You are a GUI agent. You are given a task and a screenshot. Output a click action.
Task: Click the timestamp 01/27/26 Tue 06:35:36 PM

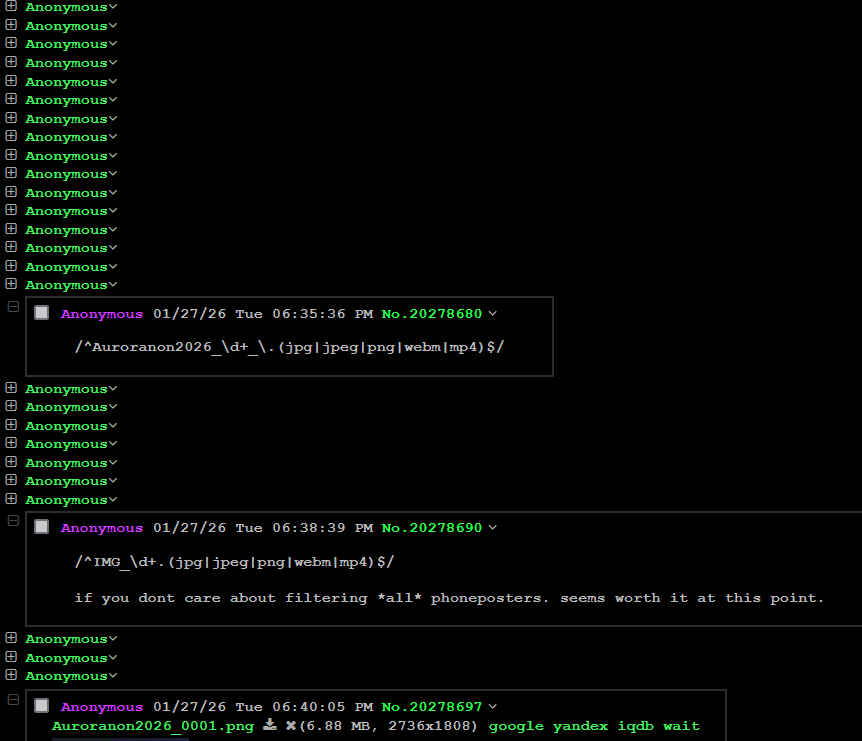[263, 313]
